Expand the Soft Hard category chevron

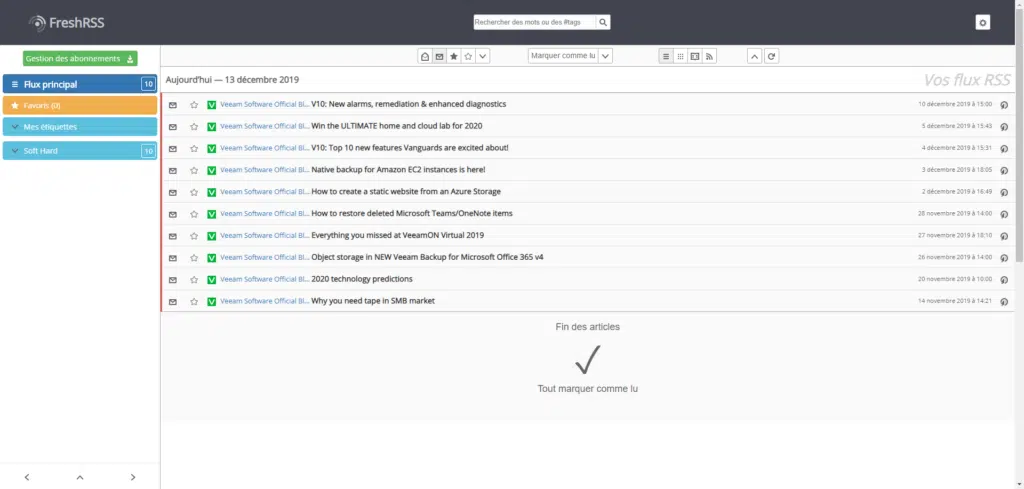pyautogui.click(x=15, y=151)
